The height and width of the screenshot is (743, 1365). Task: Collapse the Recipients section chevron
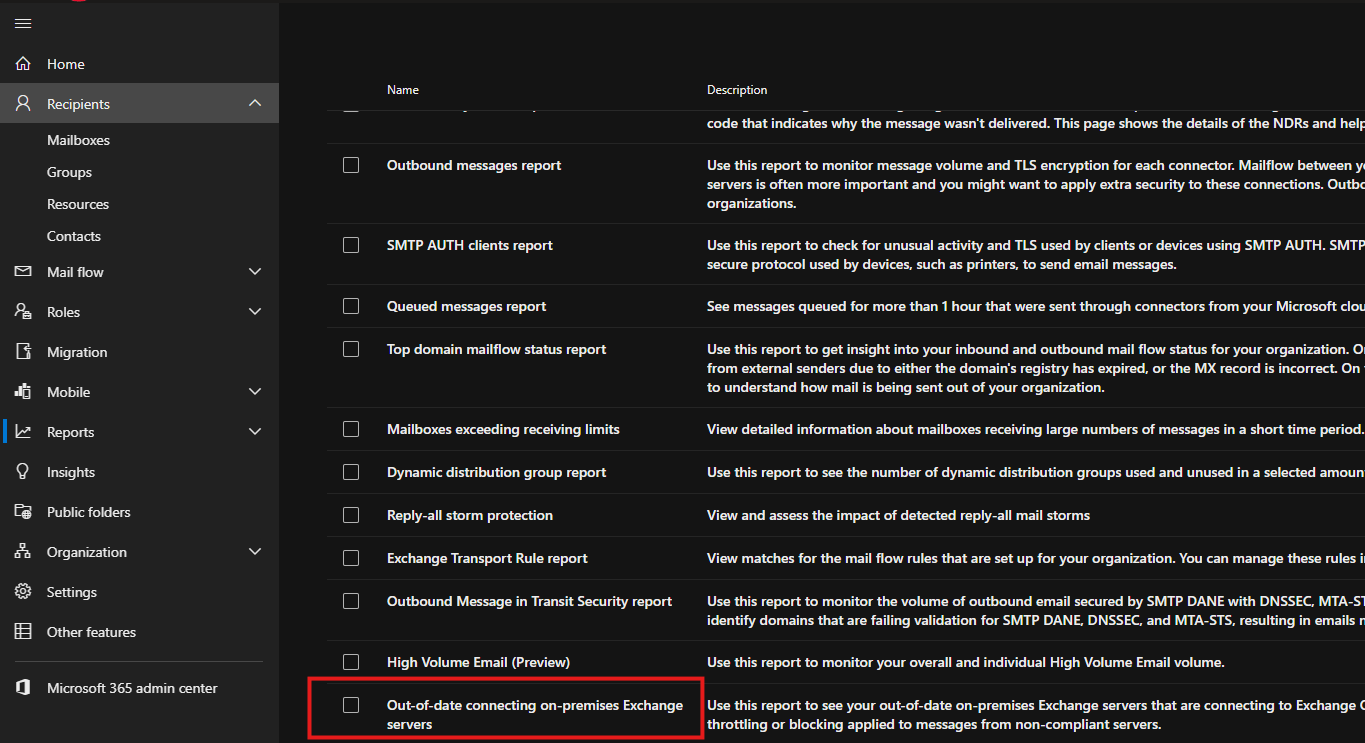pyautogui.click(x=255, y=104)
